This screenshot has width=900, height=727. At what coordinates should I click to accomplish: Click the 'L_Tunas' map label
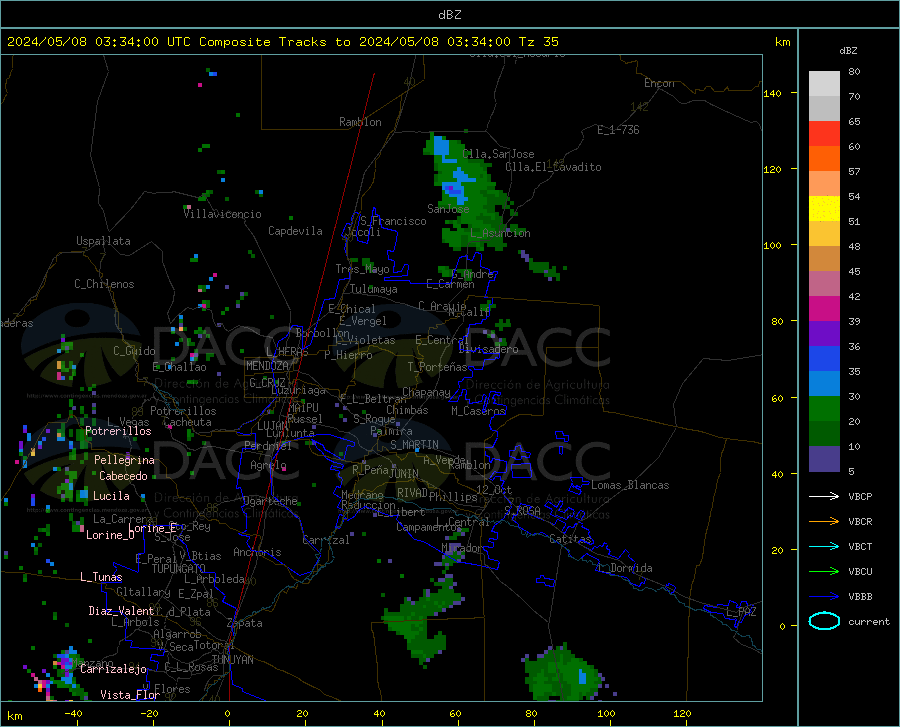pos(101,577)
